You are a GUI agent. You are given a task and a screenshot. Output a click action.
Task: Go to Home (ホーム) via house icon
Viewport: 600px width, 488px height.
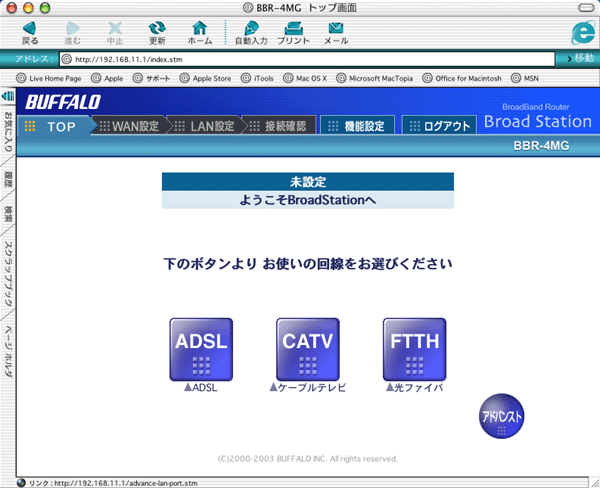tap(200, 28)
